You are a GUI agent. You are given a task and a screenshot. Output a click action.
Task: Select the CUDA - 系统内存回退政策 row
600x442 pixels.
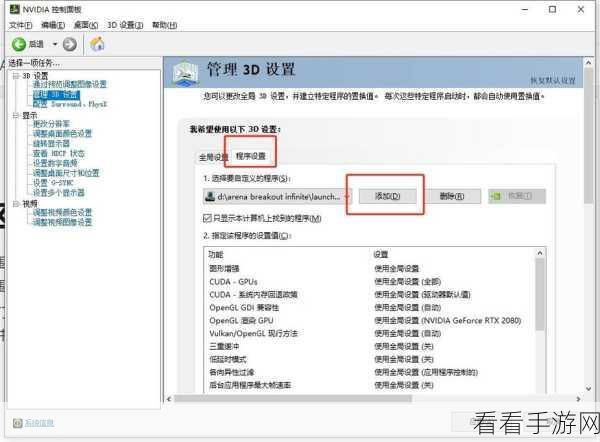(x=370, y=295)
